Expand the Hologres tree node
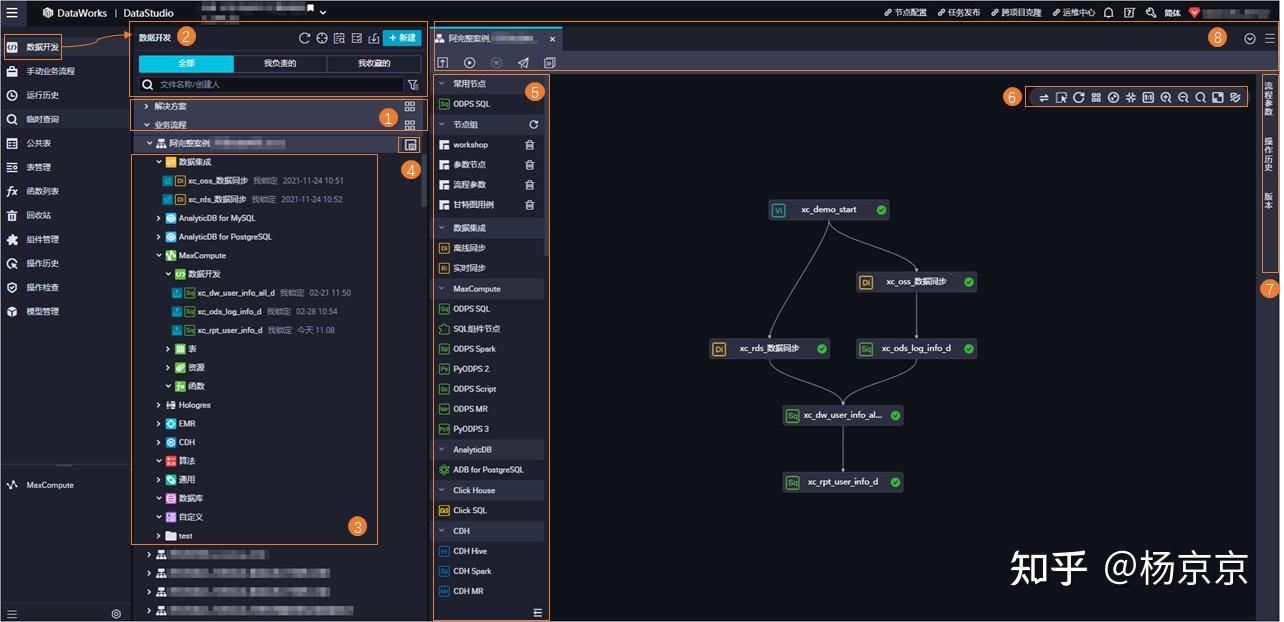The image size is (1284, 622). pyautogui.click(x=159, y=405)
